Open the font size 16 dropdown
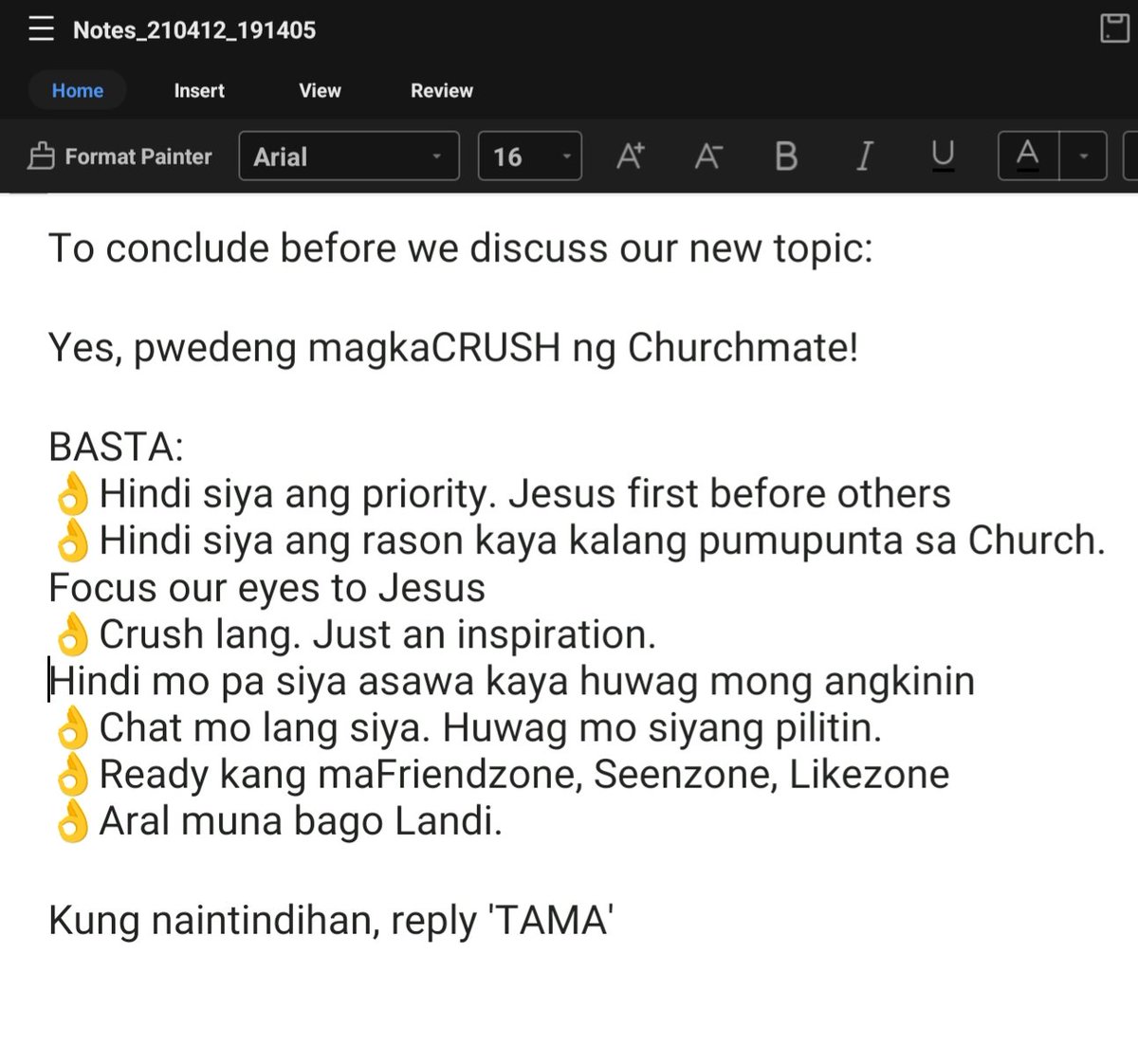Image resolution: width=1138 pixels, height=1064 pixels. 529,156
